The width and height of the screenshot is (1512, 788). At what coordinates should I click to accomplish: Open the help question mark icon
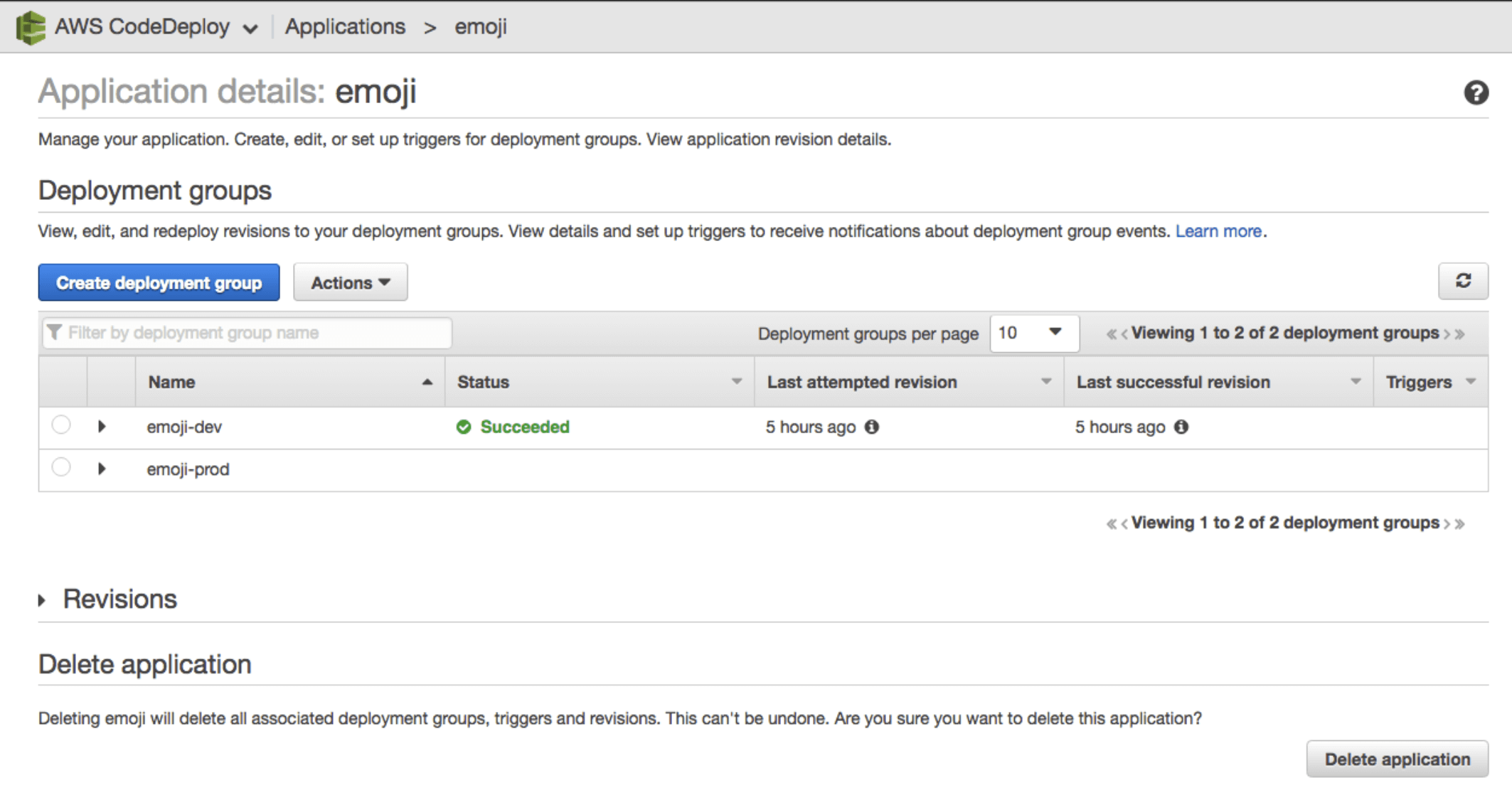1476,92
